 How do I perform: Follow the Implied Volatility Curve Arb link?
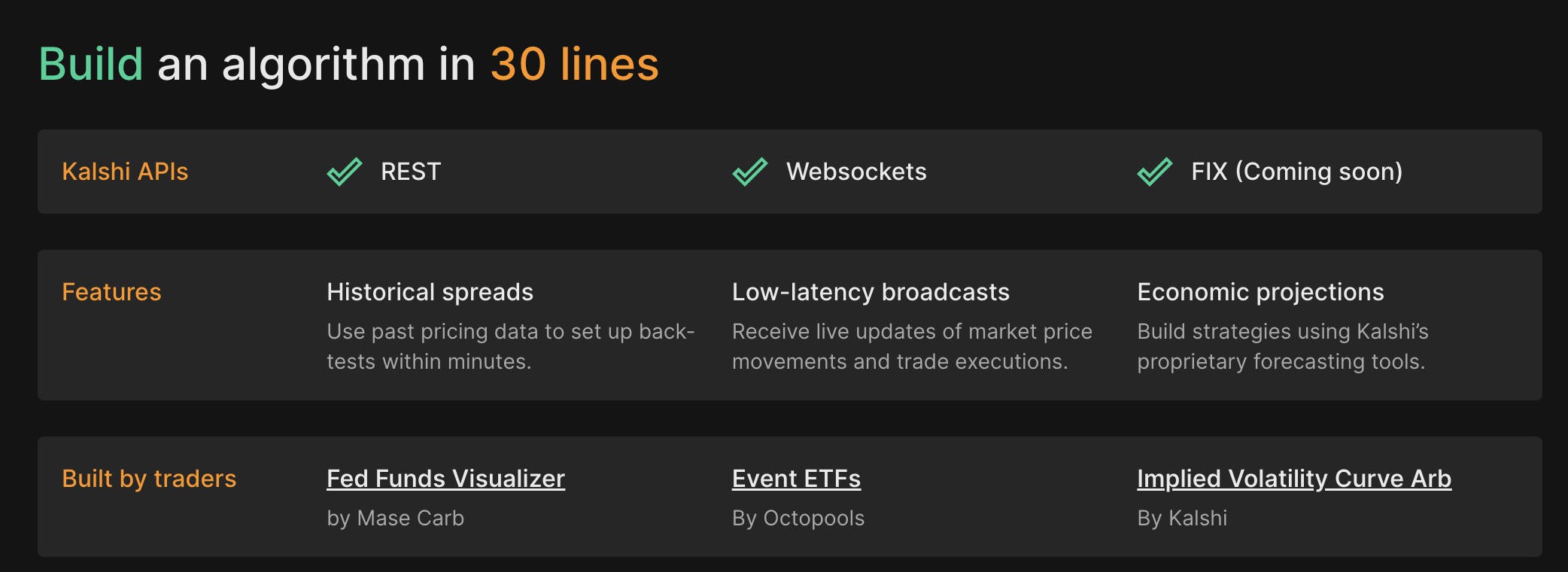[x=1293, y=479]
